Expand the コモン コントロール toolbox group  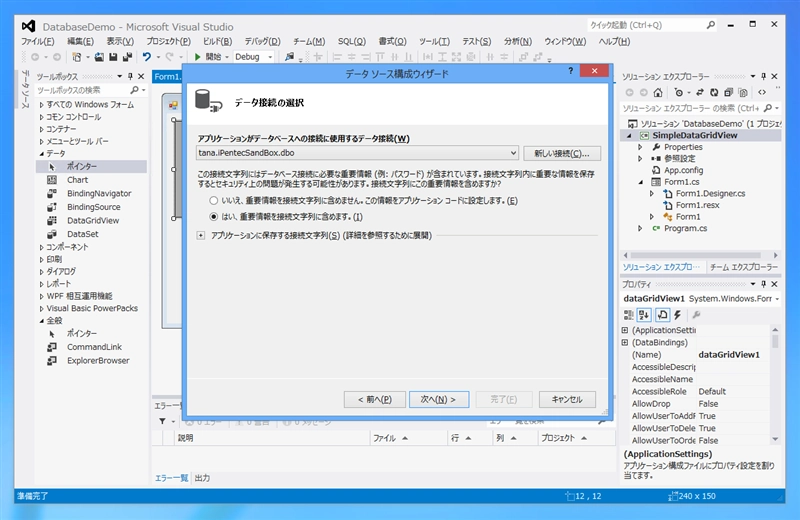(41, 117)
